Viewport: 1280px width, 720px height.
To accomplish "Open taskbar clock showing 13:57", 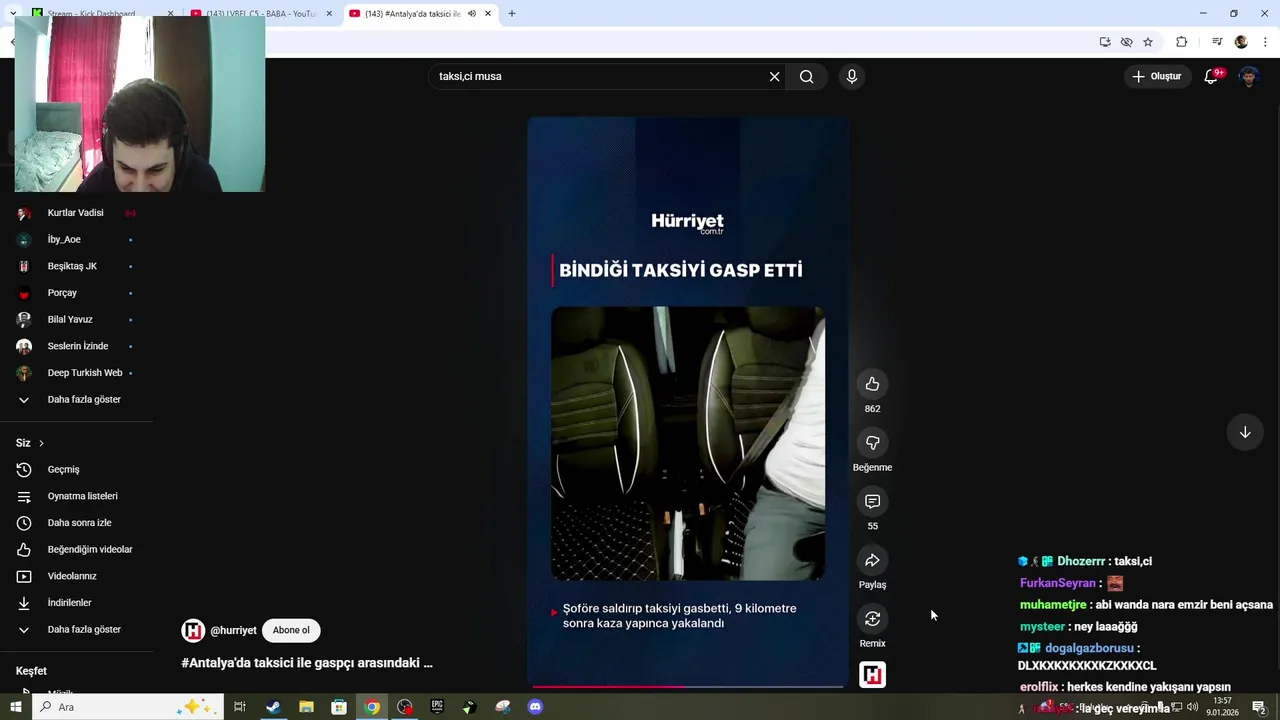I will coord(1222,707).
